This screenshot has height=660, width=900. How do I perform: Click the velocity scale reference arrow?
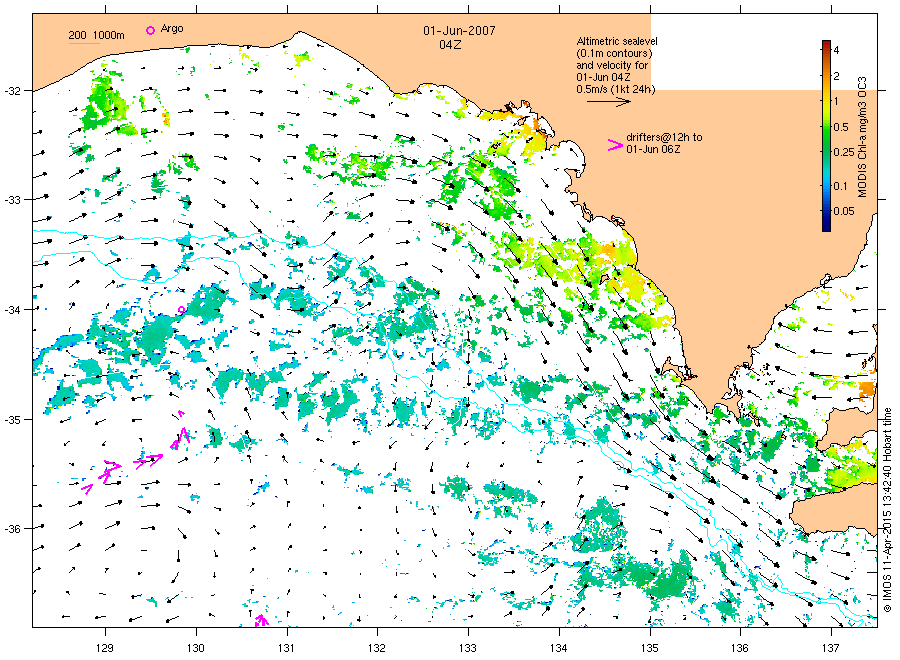pyautogui.click(x=608, y=102)
